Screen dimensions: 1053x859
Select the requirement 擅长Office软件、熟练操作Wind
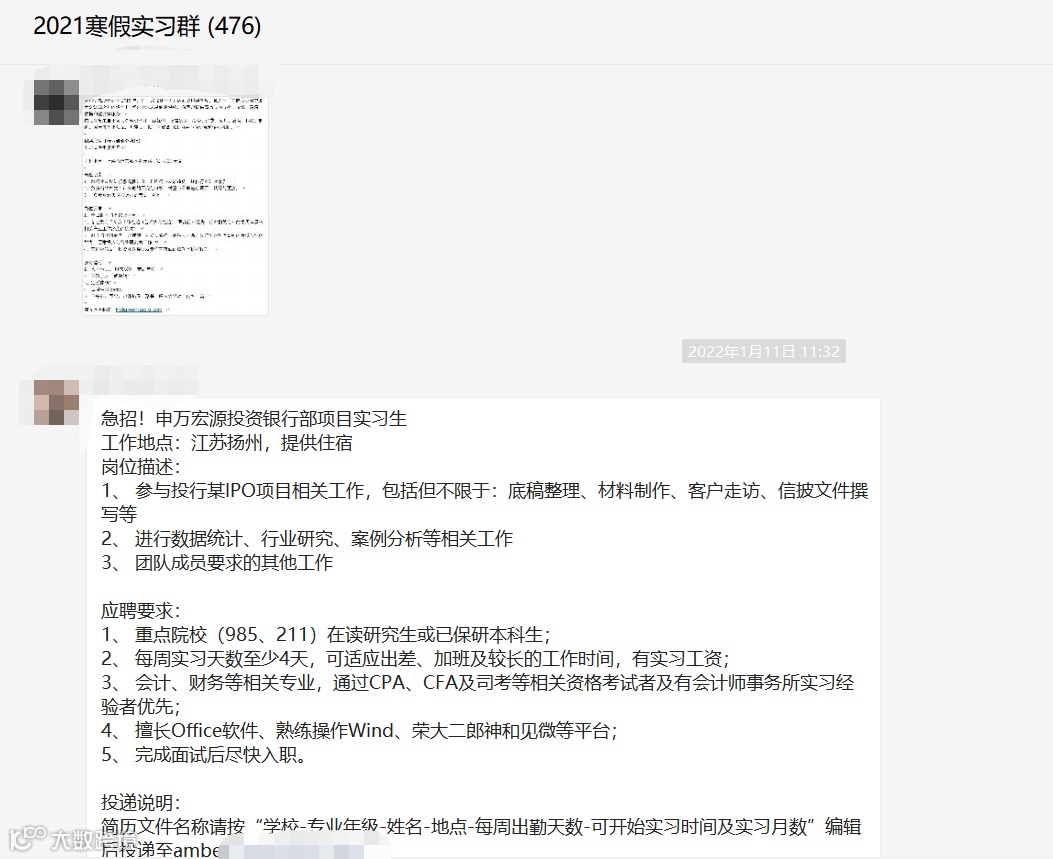pos(359,731)
